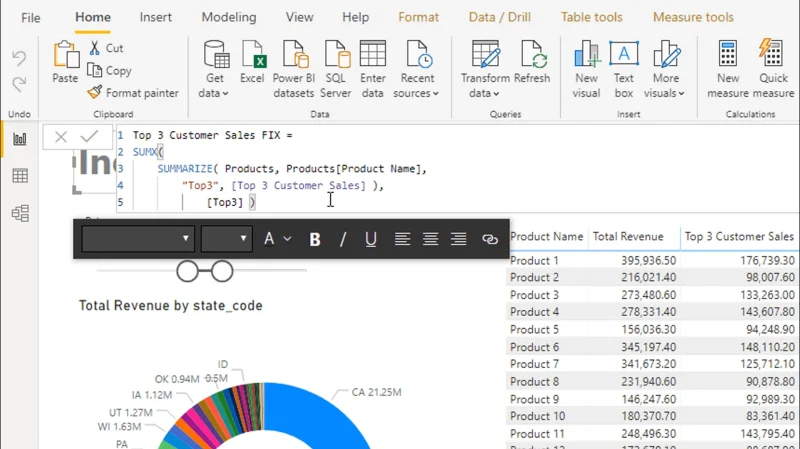
Task: Create a Quick measure
Action: [x=773, y=69]
